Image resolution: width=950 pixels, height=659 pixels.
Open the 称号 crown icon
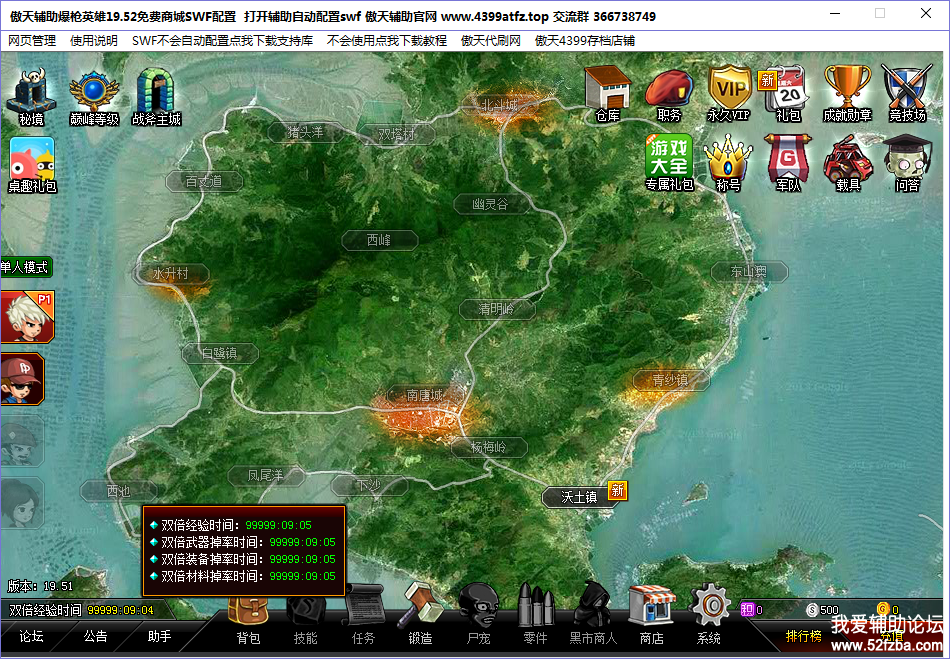pos(728,162)
